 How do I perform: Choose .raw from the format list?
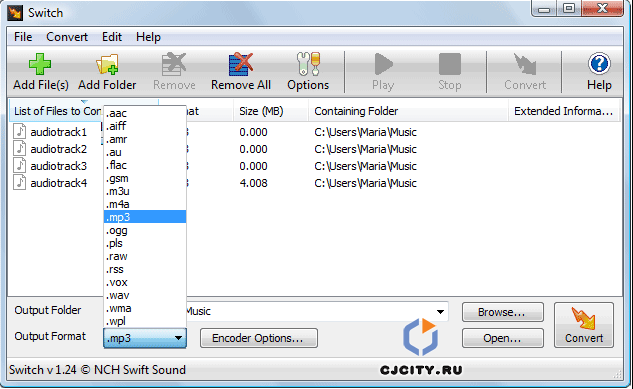point(145,256)
